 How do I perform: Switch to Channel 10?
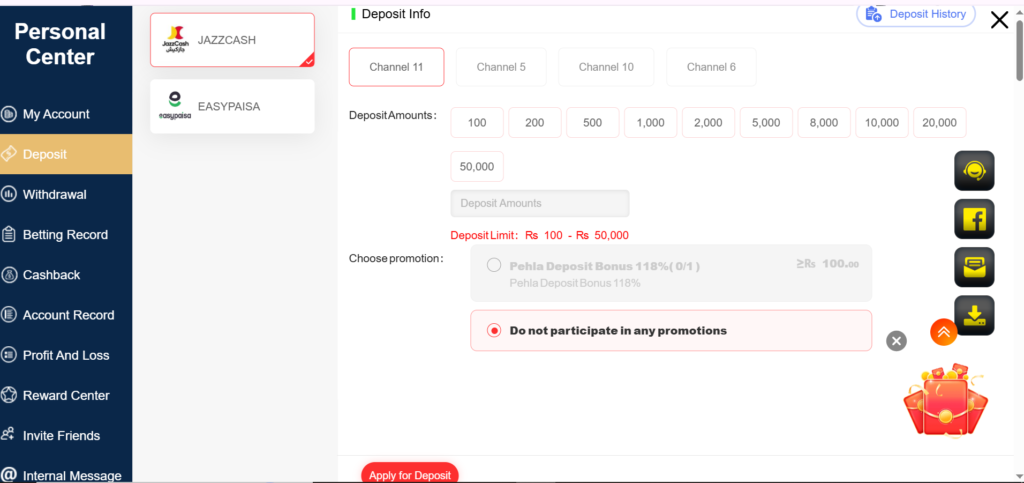coord(606,67)
